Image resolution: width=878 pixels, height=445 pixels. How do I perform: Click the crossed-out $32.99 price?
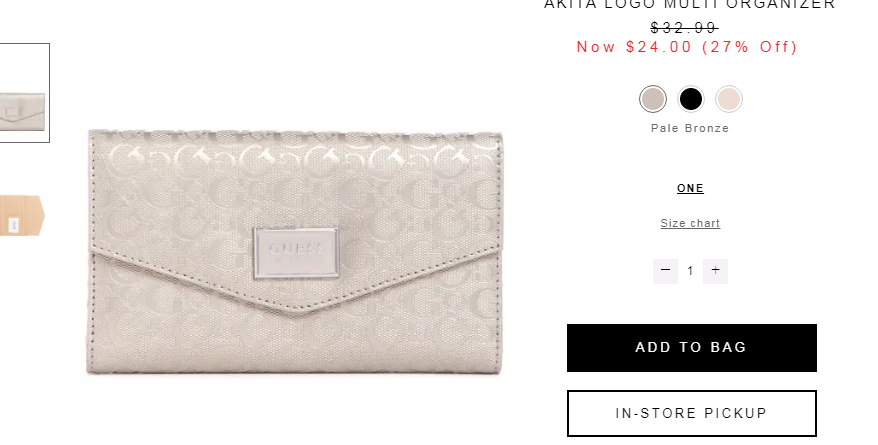684,27
